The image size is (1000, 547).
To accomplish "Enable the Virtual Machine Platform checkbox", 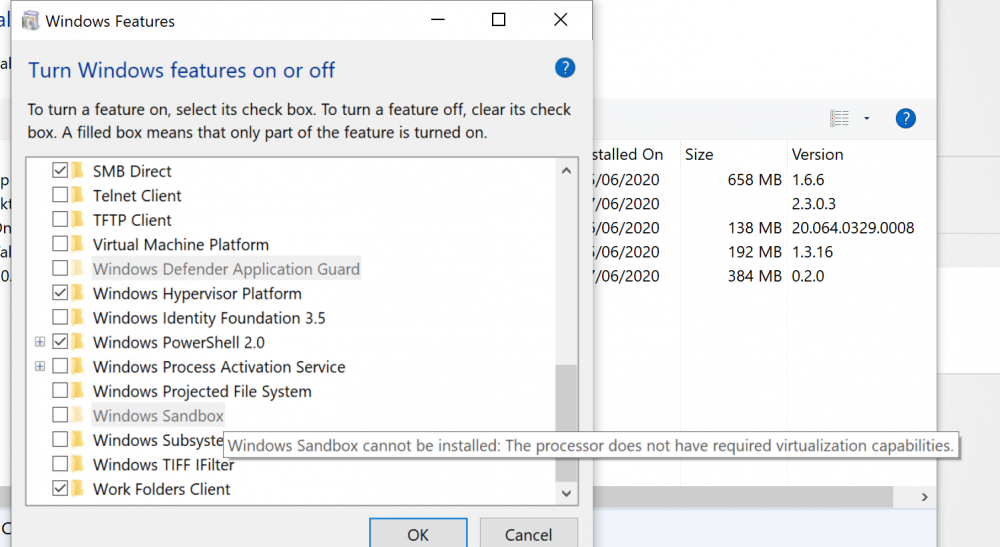I will click(x=60, y=244).
